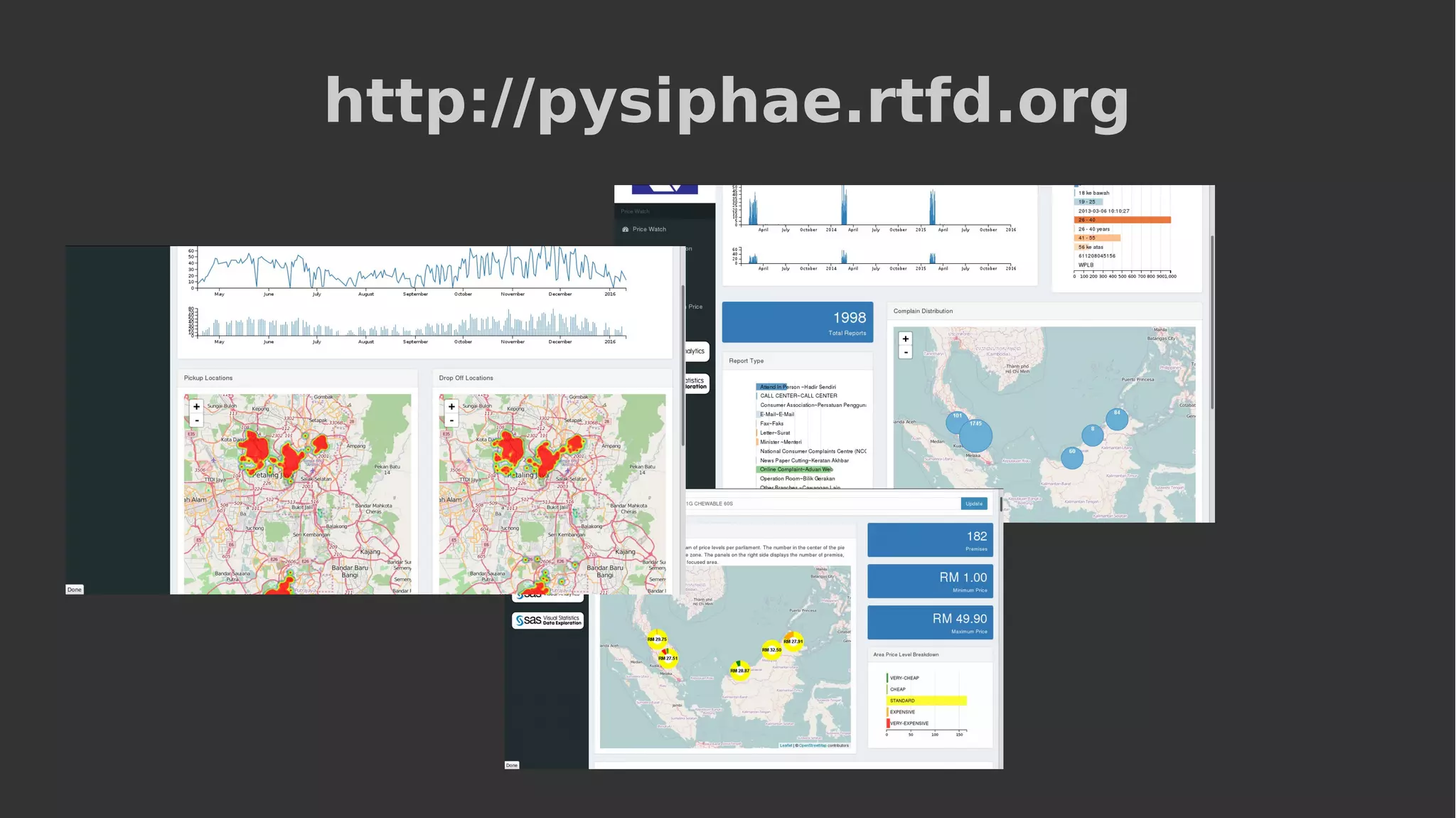The width and height of the screenshot is (1456, 818).
Task: Click the Update button
Action: [974, 504]
